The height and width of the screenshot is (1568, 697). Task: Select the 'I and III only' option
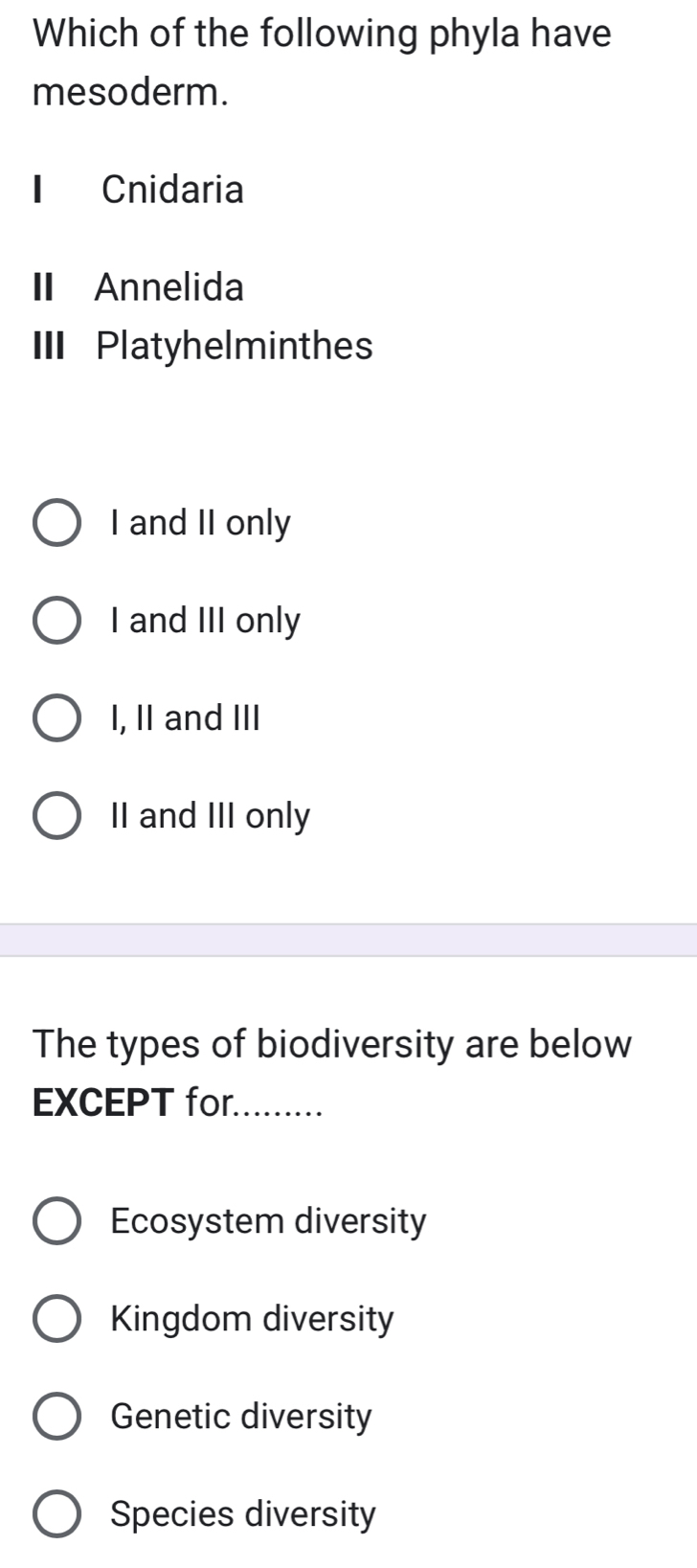(57, 622)
